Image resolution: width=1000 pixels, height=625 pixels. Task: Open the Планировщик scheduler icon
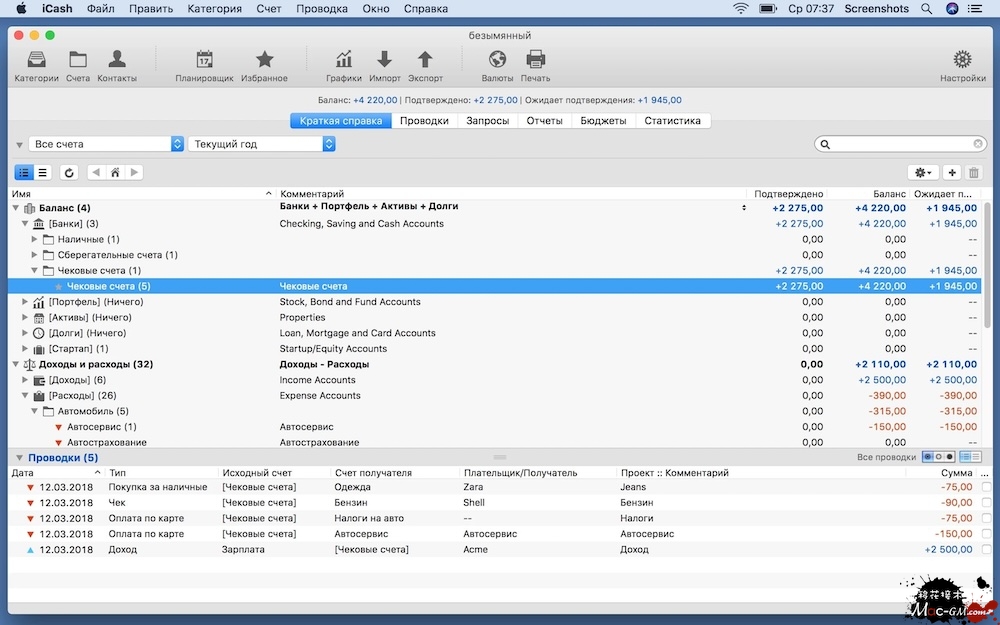(x=204, y=60)
